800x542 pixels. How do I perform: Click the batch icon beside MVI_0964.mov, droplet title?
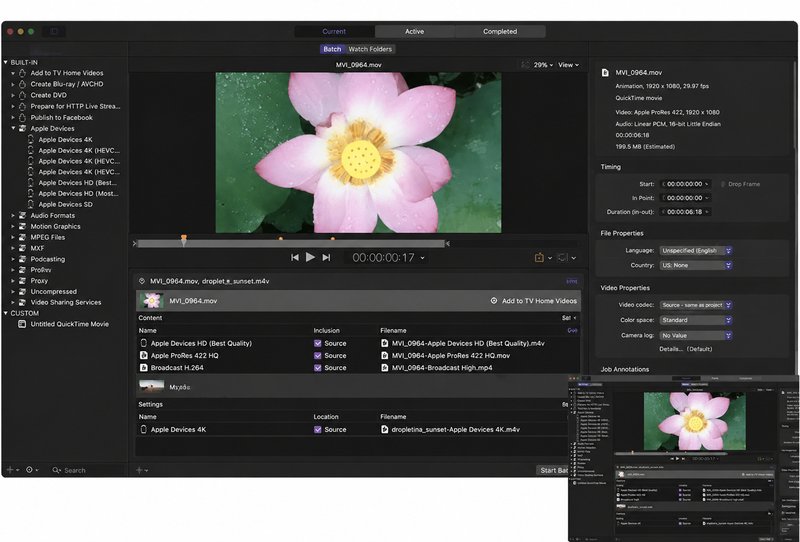coord(142,281)
